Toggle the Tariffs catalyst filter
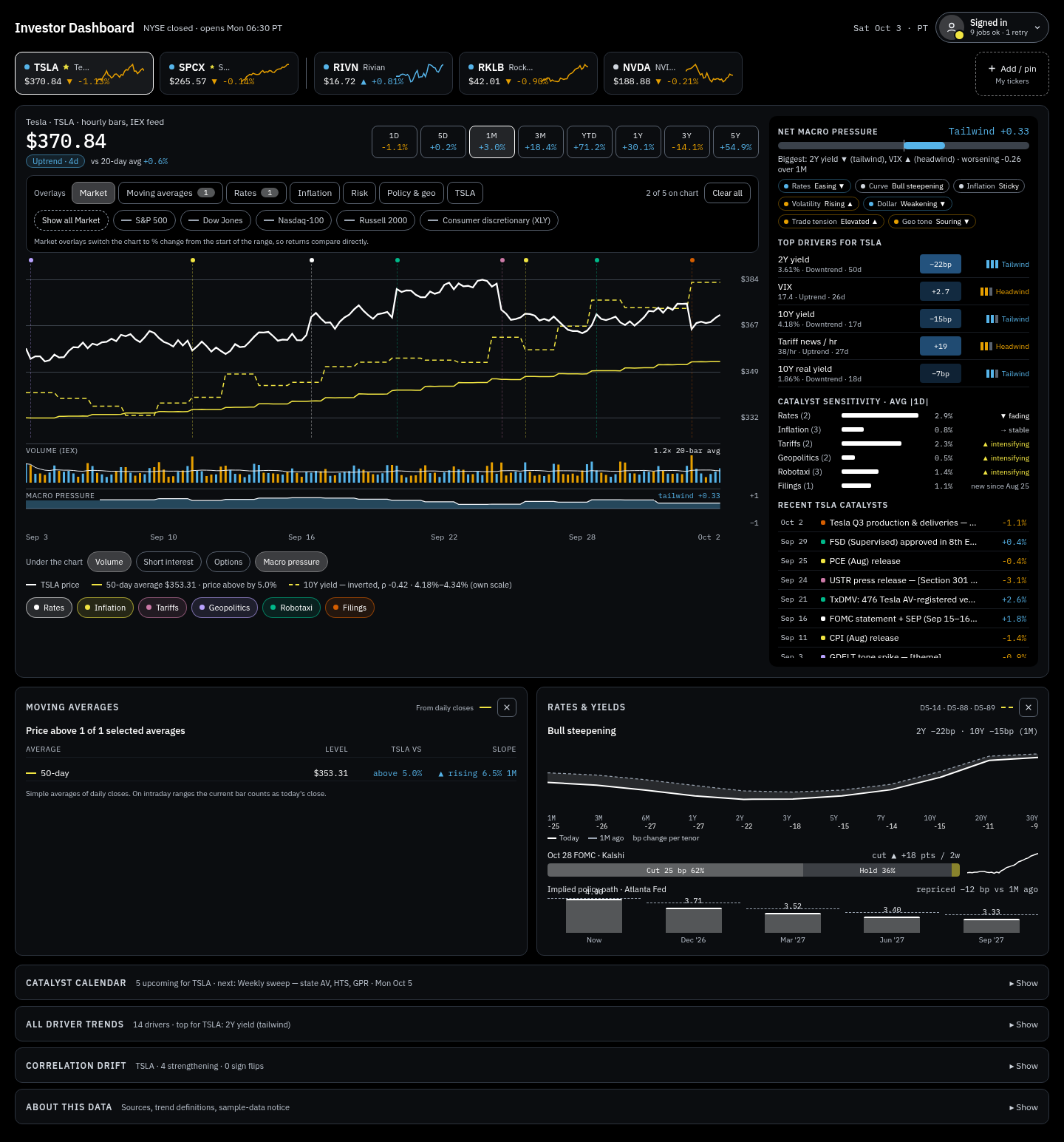This screenshot has height=1142, width=1064. coord(163,608)
